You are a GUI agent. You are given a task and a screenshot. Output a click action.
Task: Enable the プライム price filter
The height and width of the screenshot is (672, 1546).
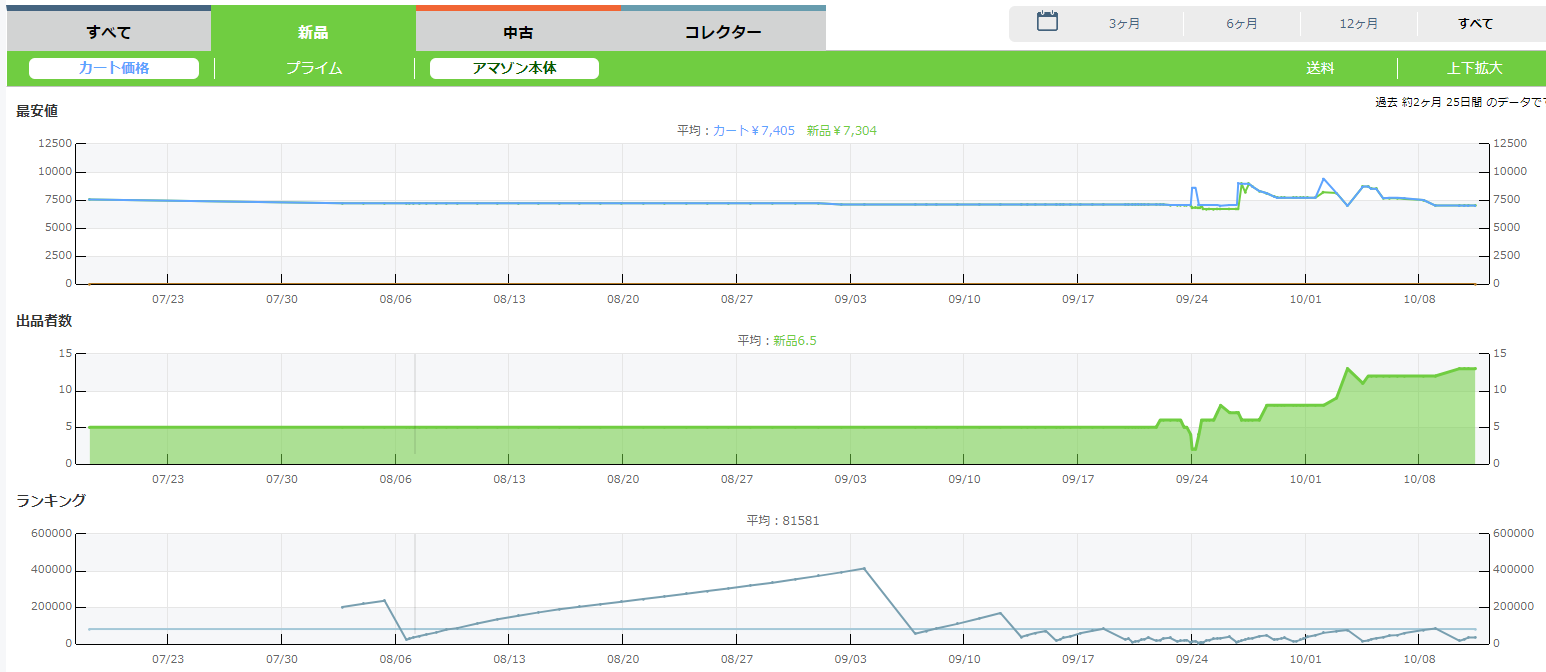[314, 68]
